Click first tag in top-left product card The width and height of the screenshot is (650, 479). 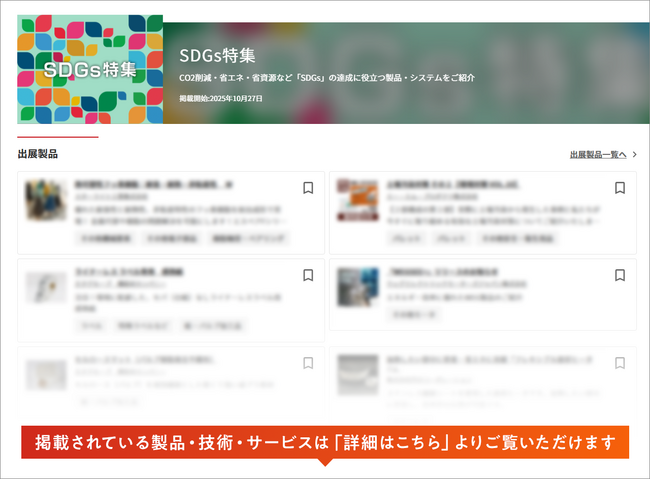pos(104,239)
